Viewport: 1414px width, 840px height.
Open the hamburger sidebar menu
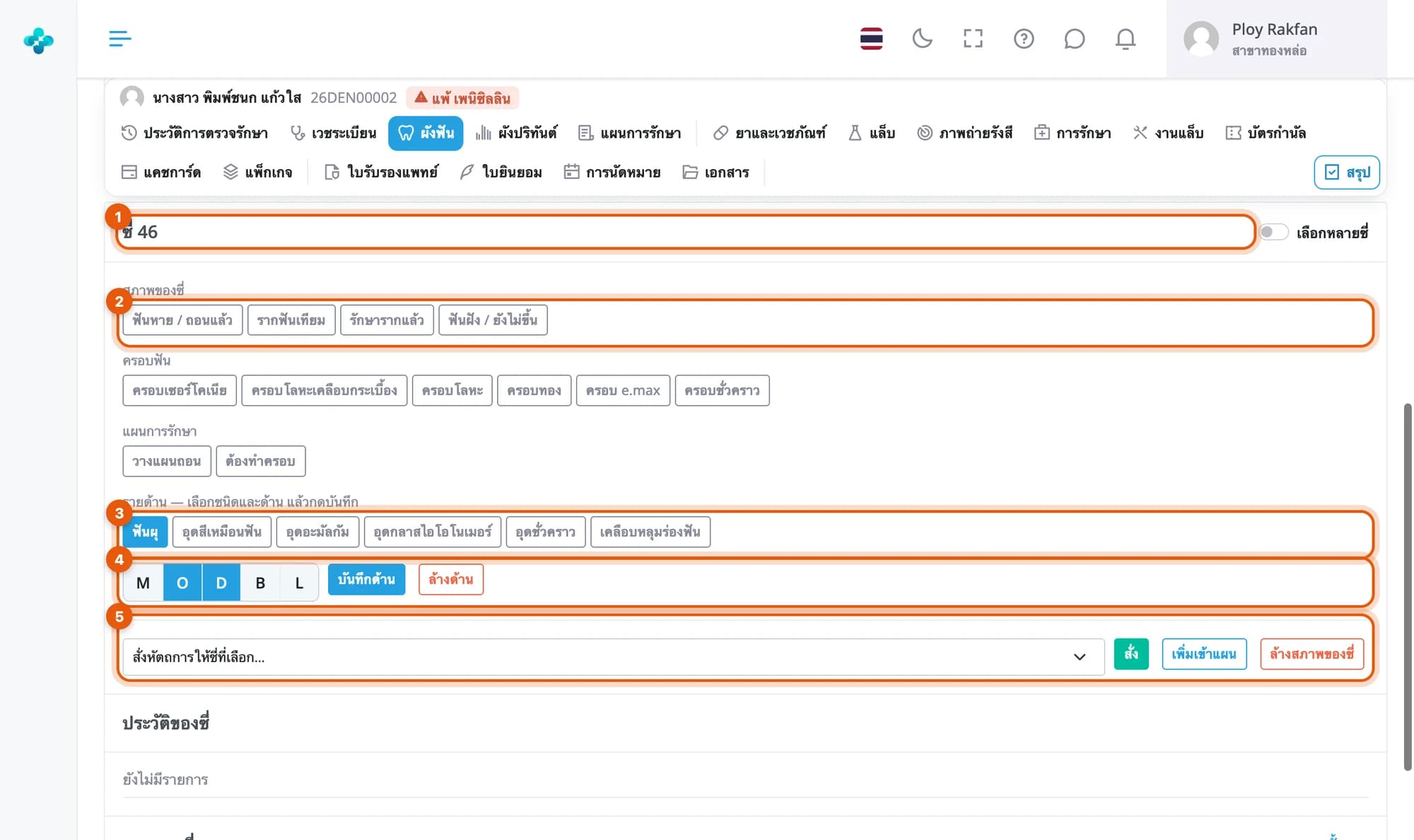(x=120, y=38)
